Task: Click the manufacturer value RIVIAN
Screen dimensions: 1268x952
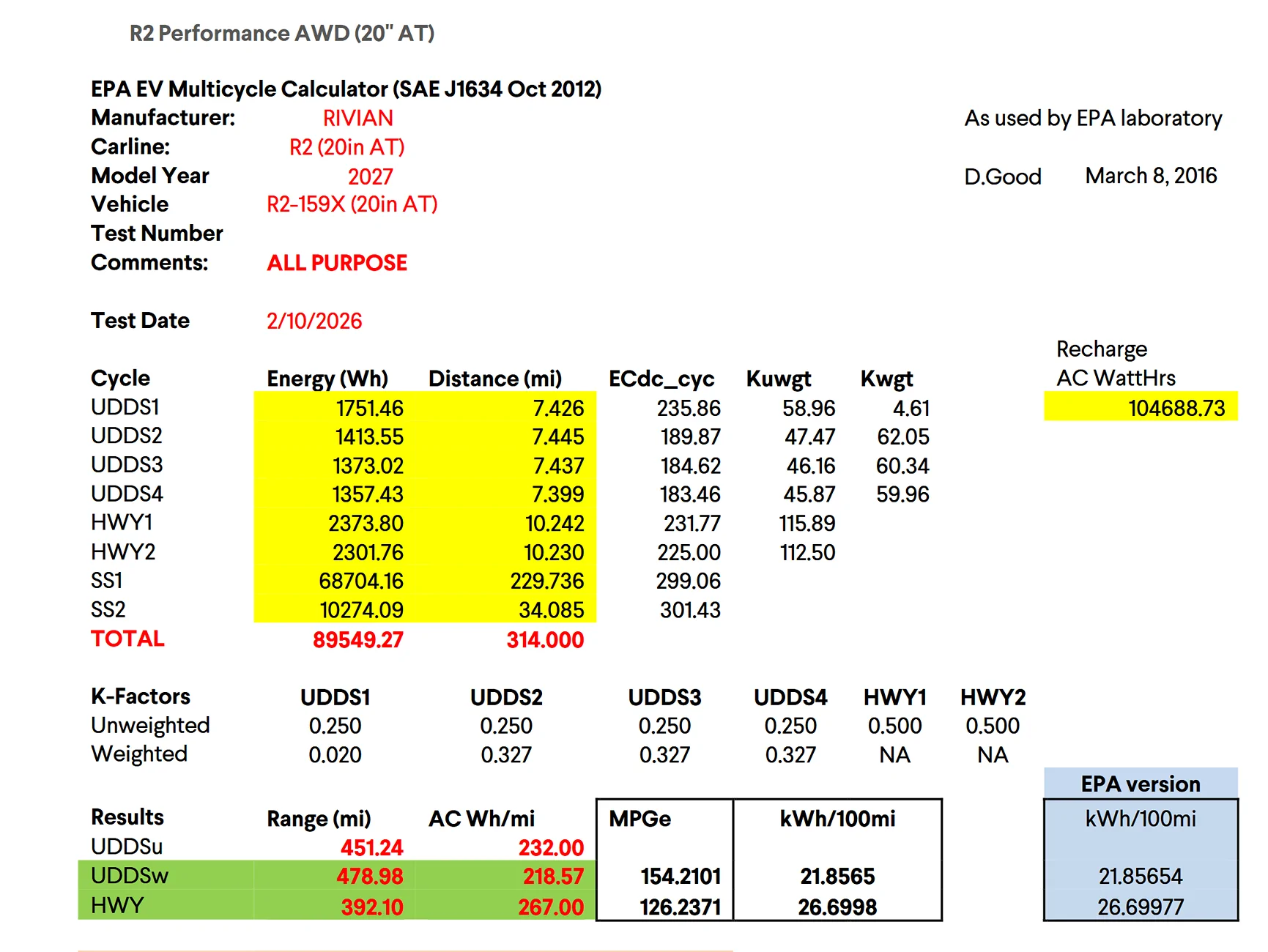Action: 358,118
